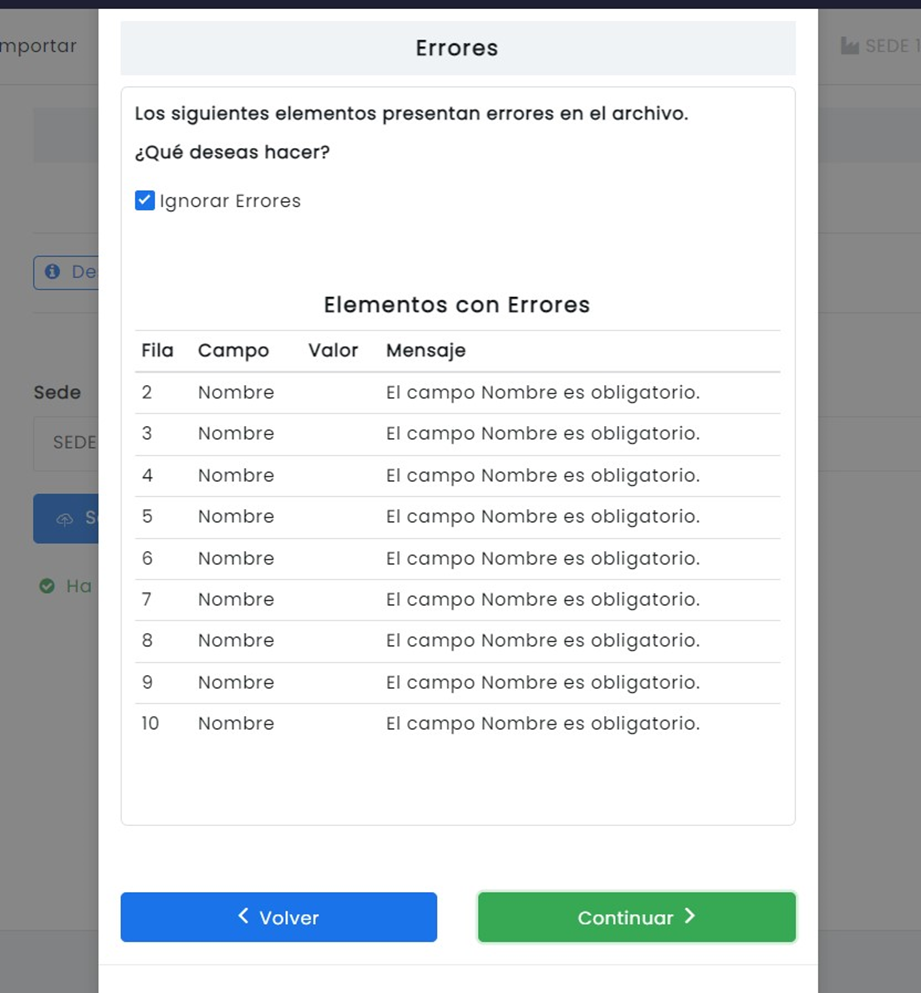Viewport: 921px width, 993px height.
Task: Click the info circle icon behind the dialog
Action: coord(53,272)
